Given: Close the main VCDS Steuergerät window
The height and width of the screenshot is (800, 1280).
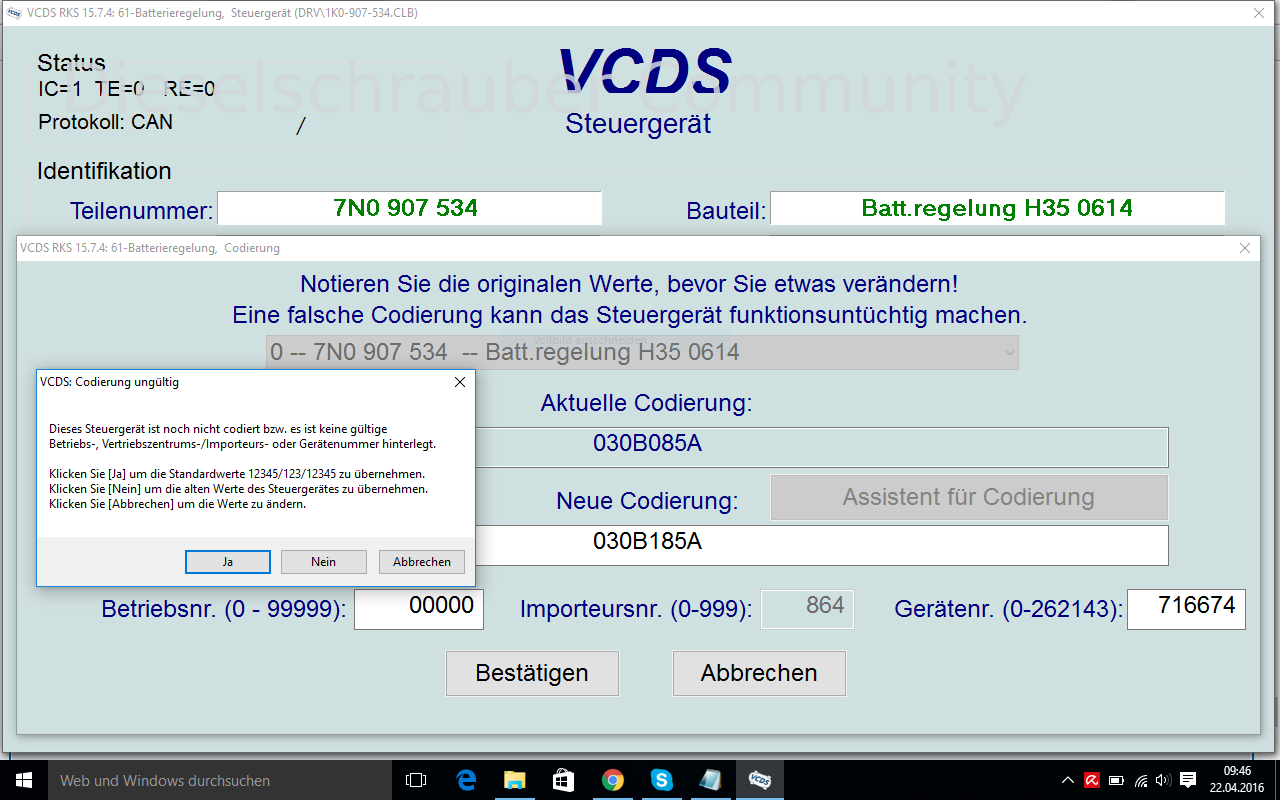Looking at the screenshot, I should [1259, 13].
